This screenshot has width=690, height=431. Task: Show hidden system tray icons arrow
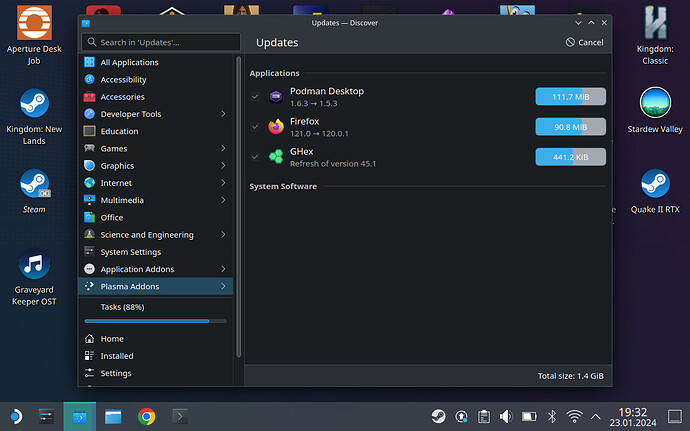click(595, 416)
